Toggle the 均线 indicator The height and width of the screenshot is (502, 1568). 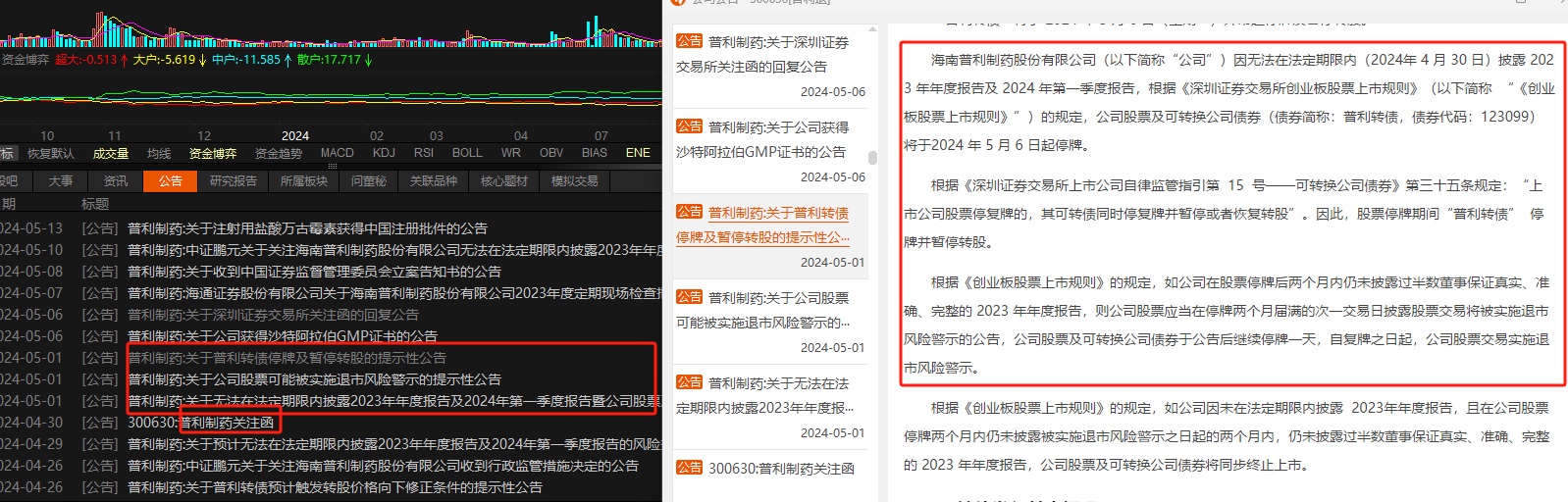click(x=159, y=153)
